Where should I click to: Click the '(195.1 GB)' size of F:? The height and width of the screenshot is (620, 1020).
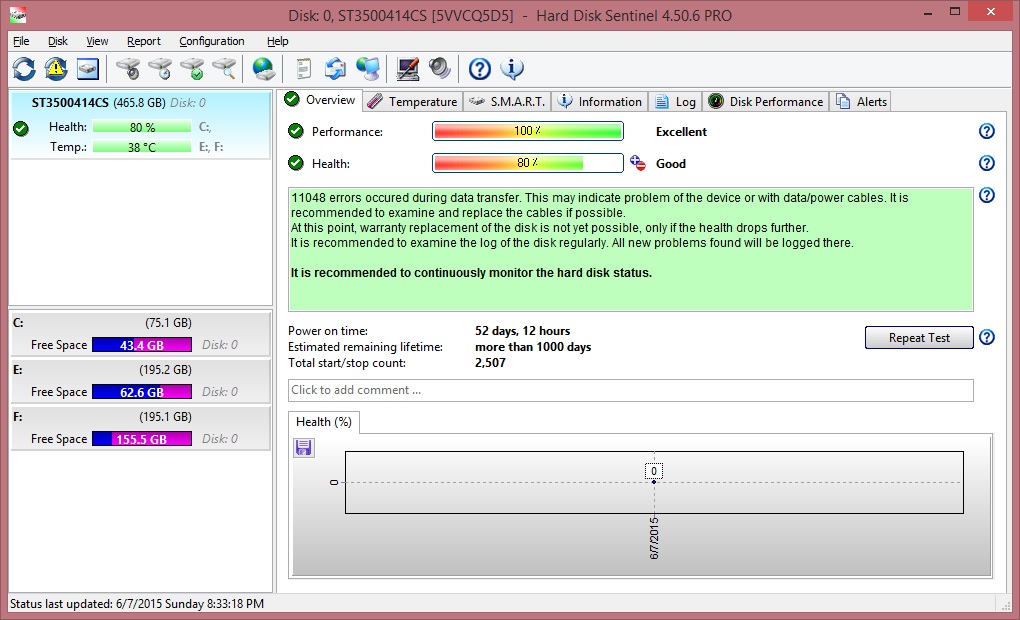click(165, 416)
